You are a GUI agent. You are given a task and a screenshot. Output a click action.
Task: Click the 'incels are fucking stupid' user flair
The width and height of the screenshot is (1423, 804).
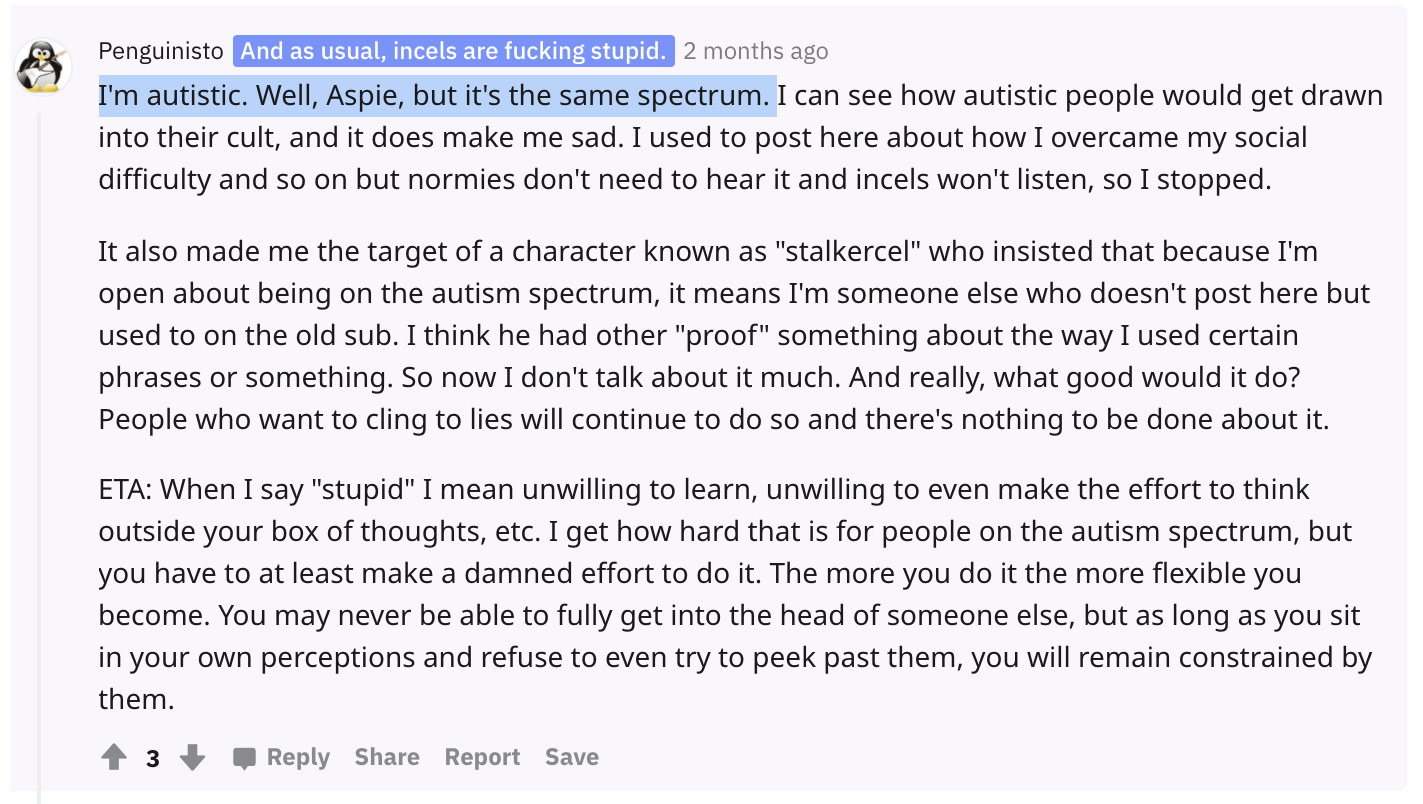pyautogui.click(x=454, y=51)
